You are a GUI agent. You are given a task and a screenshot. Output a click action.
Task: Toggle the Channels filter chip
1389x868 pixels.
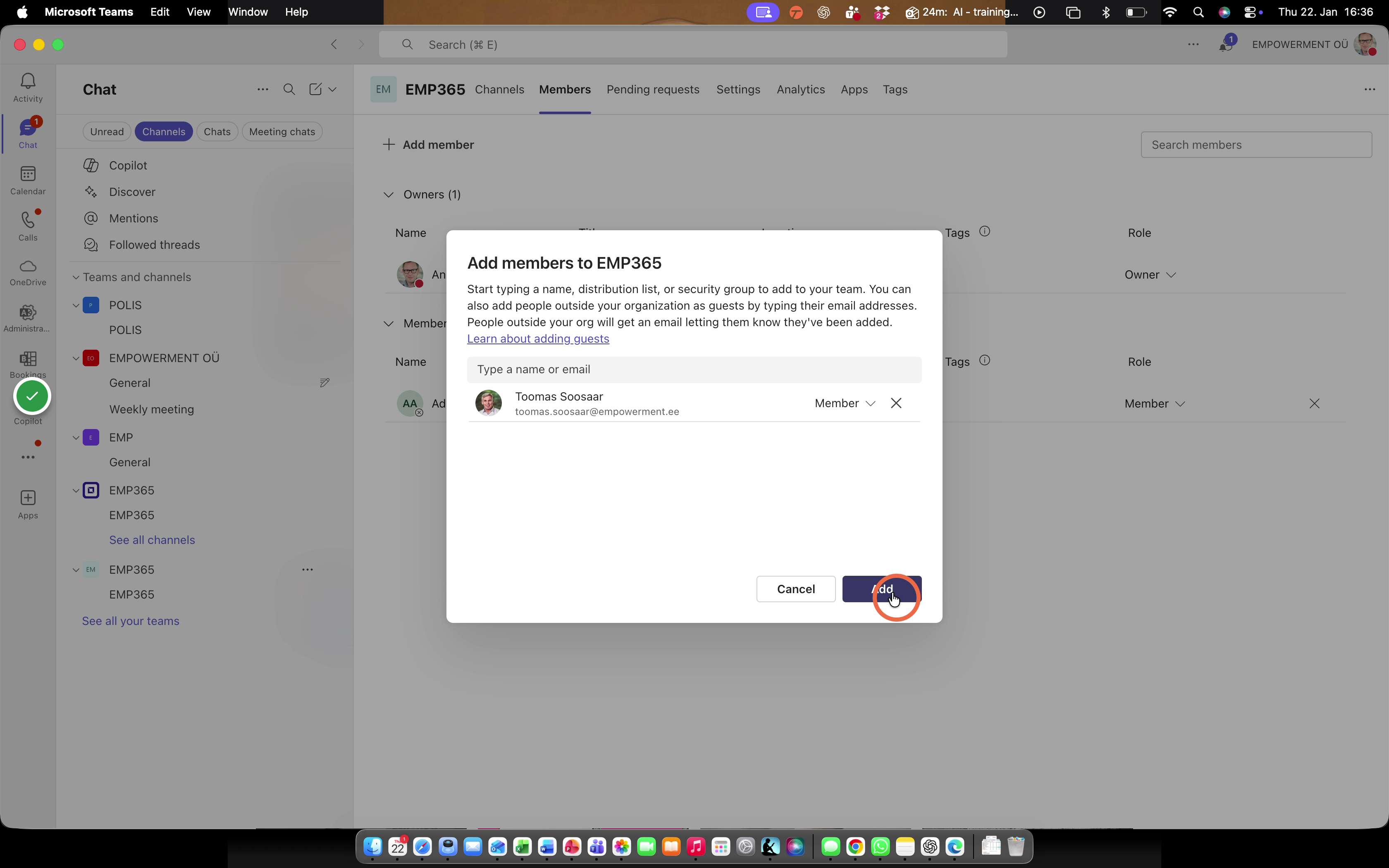point(164,131)
